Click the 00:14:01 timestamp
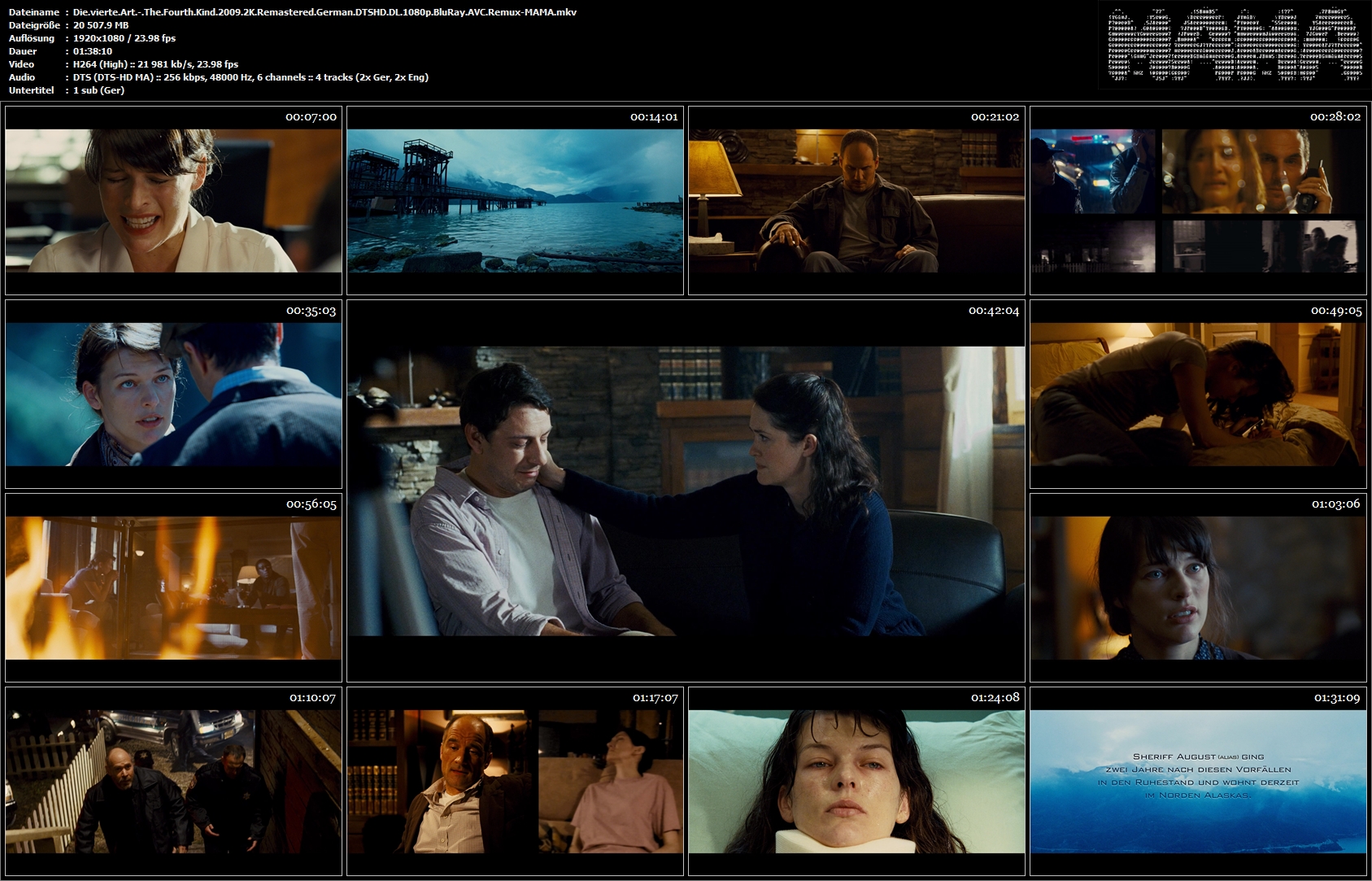The image size is (1372, 881). pyautogui.click(x=654, y=117)
